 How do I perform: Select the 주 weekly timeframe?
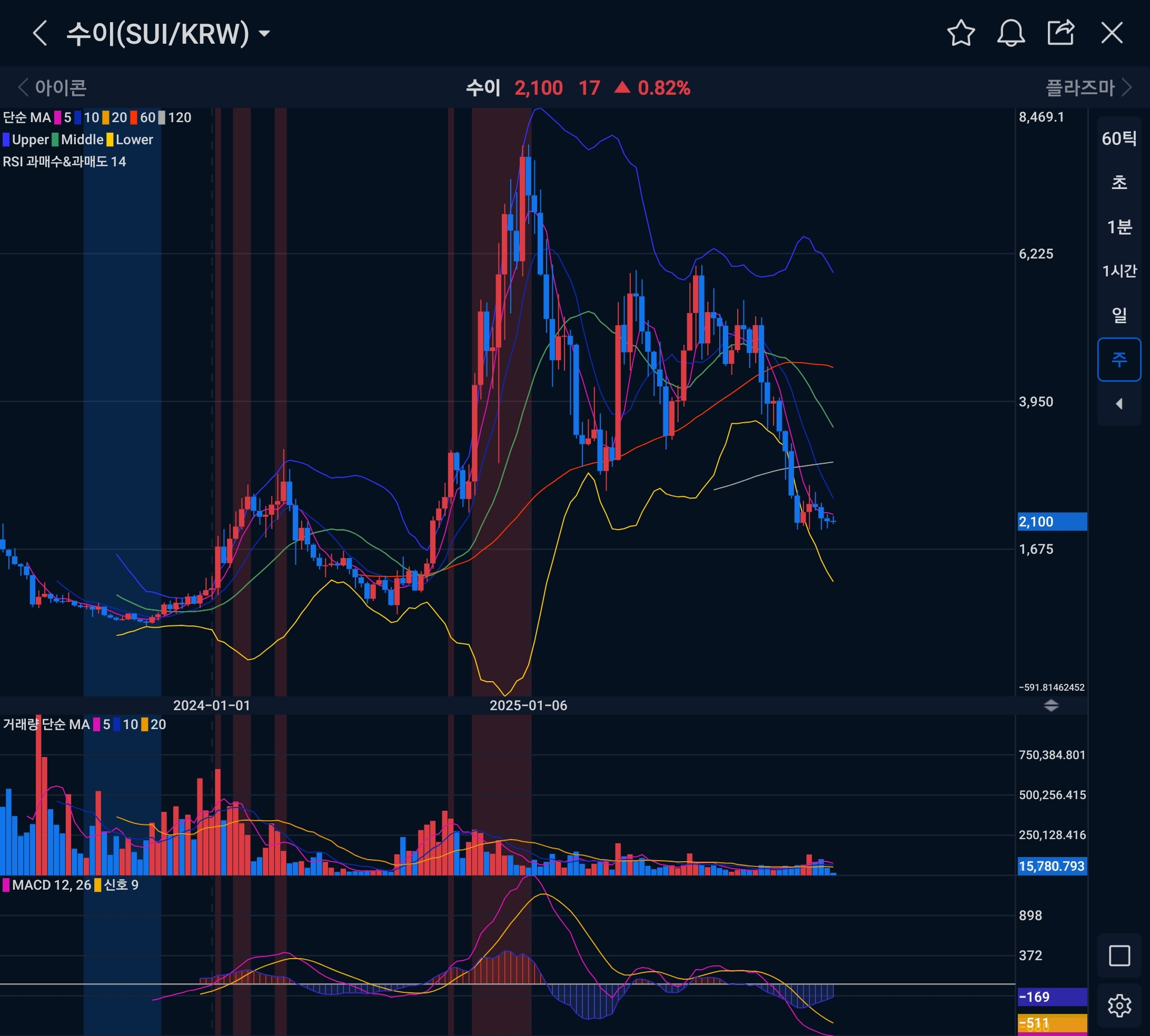pyautogui.click(x=1119, y=359)
